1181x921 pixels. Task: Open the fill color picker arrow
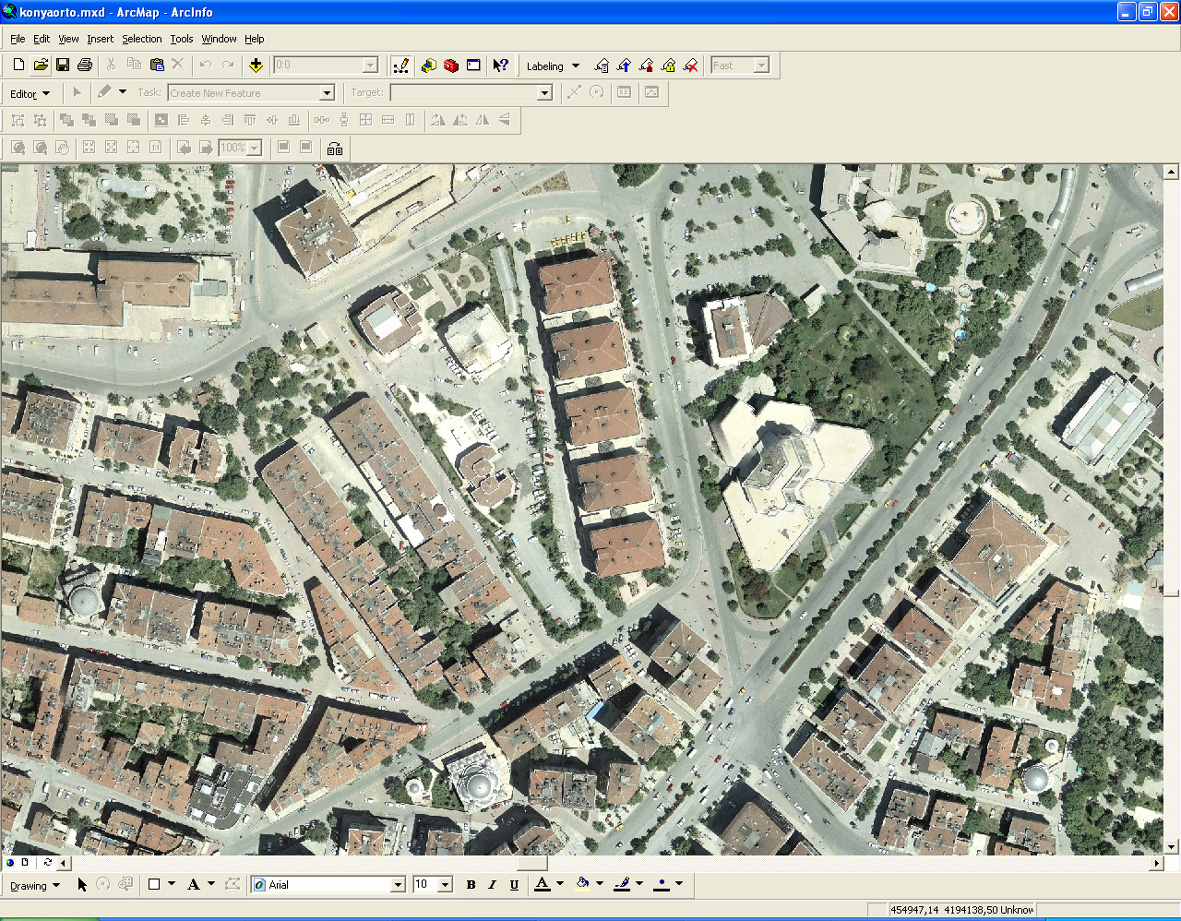point(600,883)
